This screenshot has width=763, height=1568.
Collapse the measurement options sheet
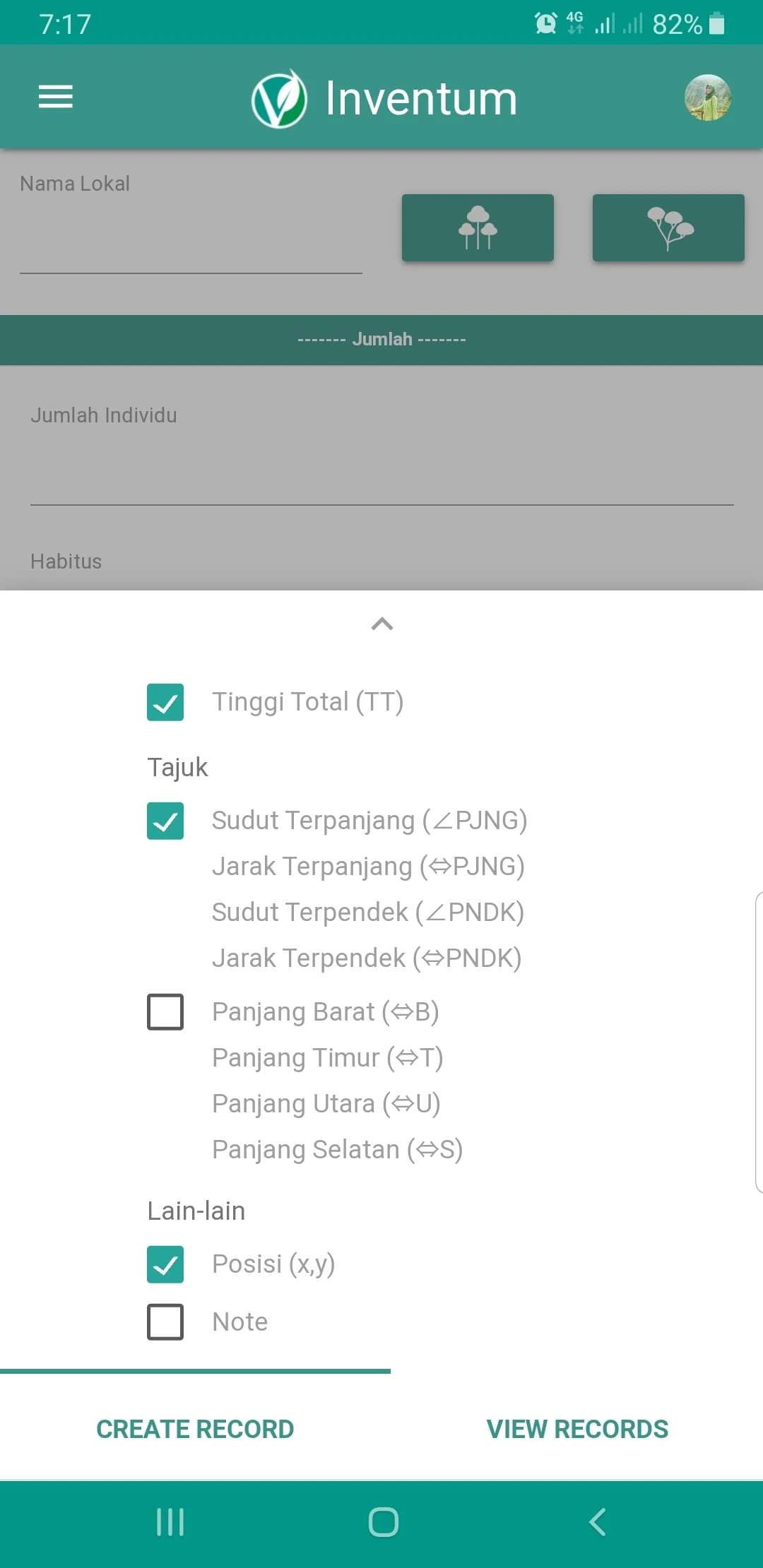tap(381, 624)
